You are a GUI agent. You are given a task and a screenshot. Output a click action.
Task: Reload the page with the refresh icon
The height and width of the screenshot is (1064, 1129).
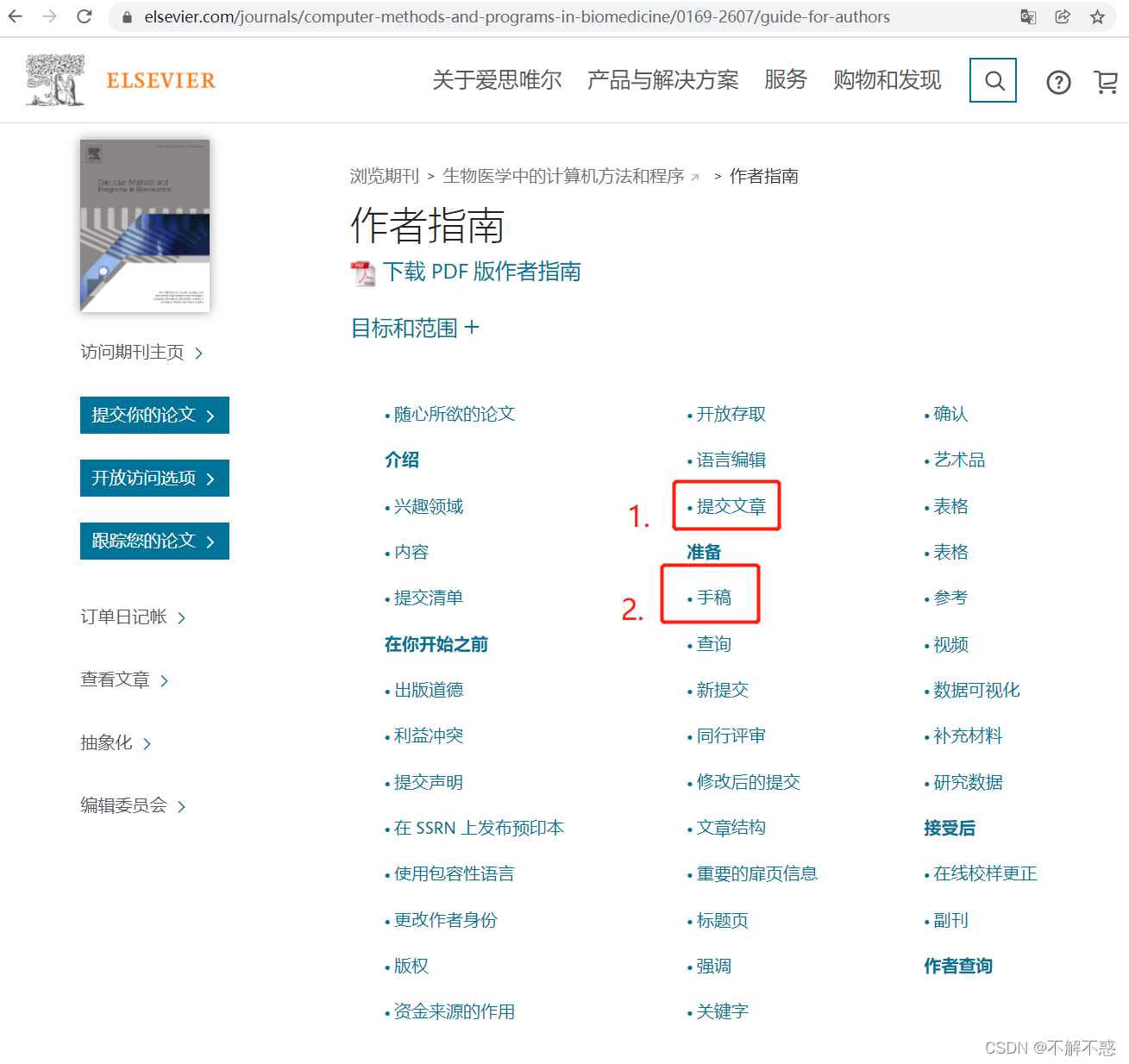[85, 16]
